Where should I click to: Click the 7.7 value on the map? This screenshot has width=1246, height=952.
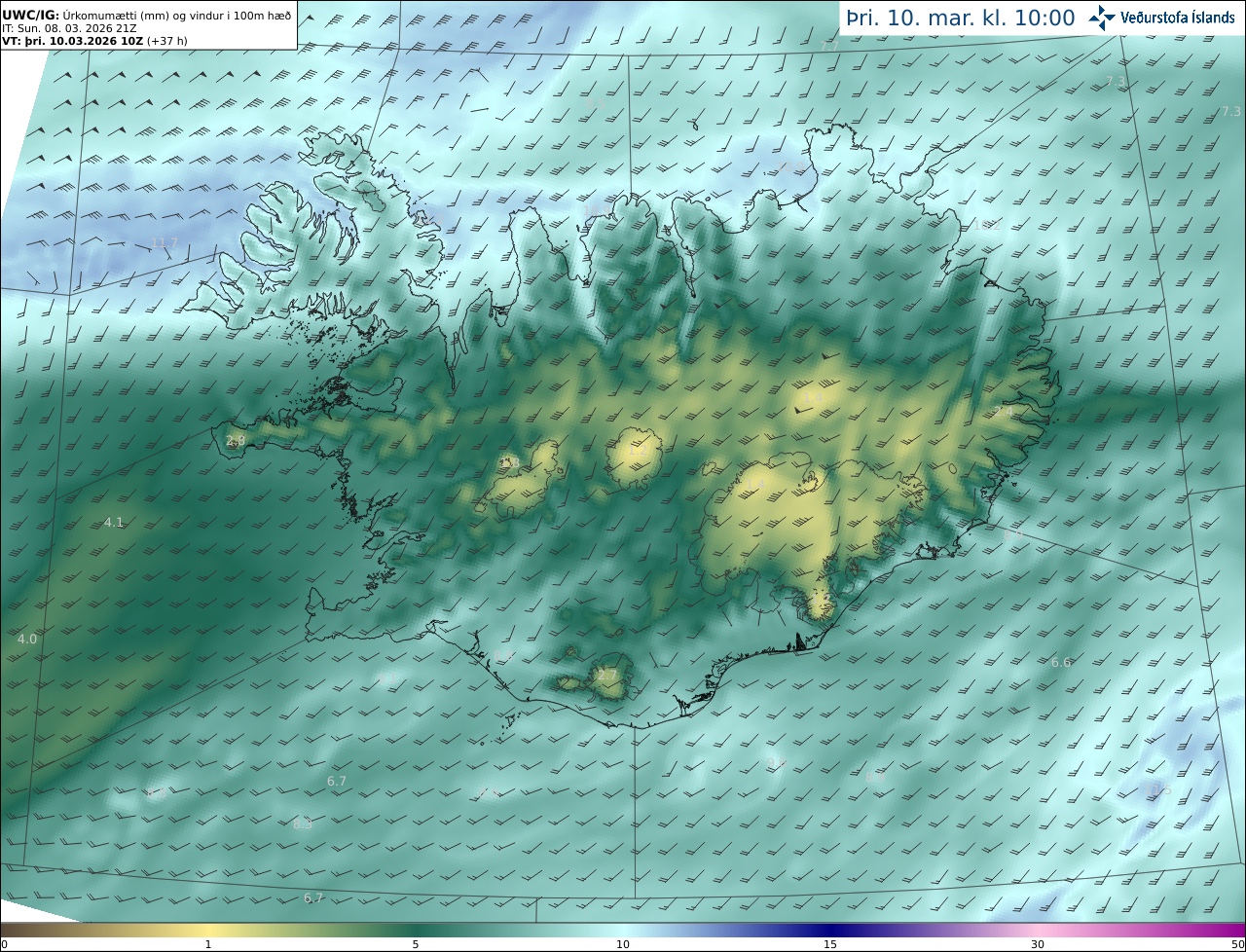(829, 46)
